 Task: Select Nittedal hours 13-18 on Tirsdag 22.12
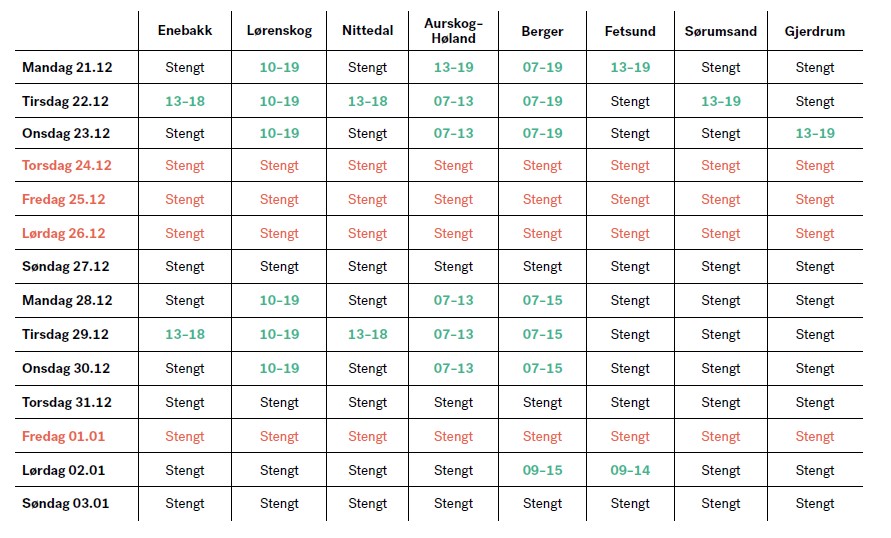click(x=367, y=102)
